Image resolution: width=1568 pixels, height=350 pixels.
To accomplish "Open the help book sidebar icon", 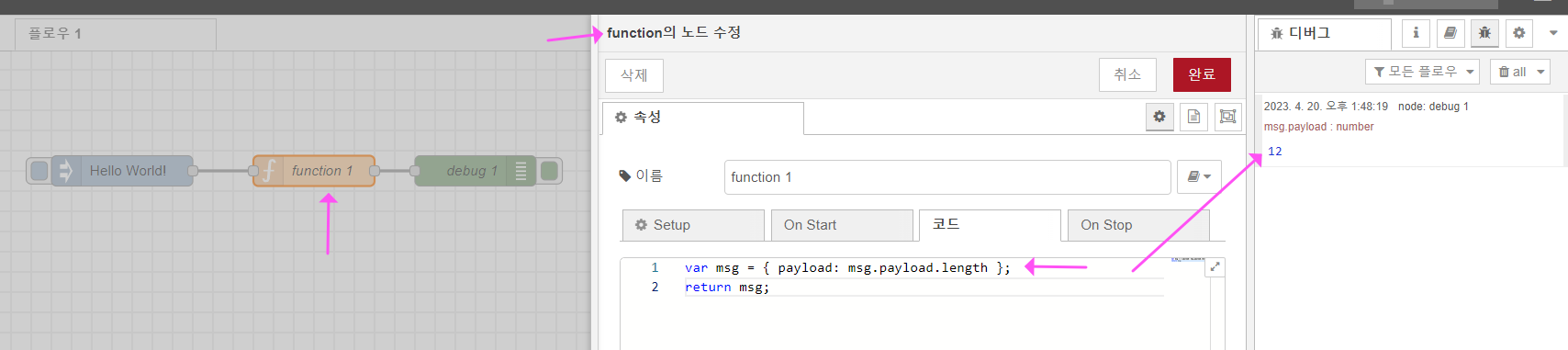I will (x=1450, y=33).
